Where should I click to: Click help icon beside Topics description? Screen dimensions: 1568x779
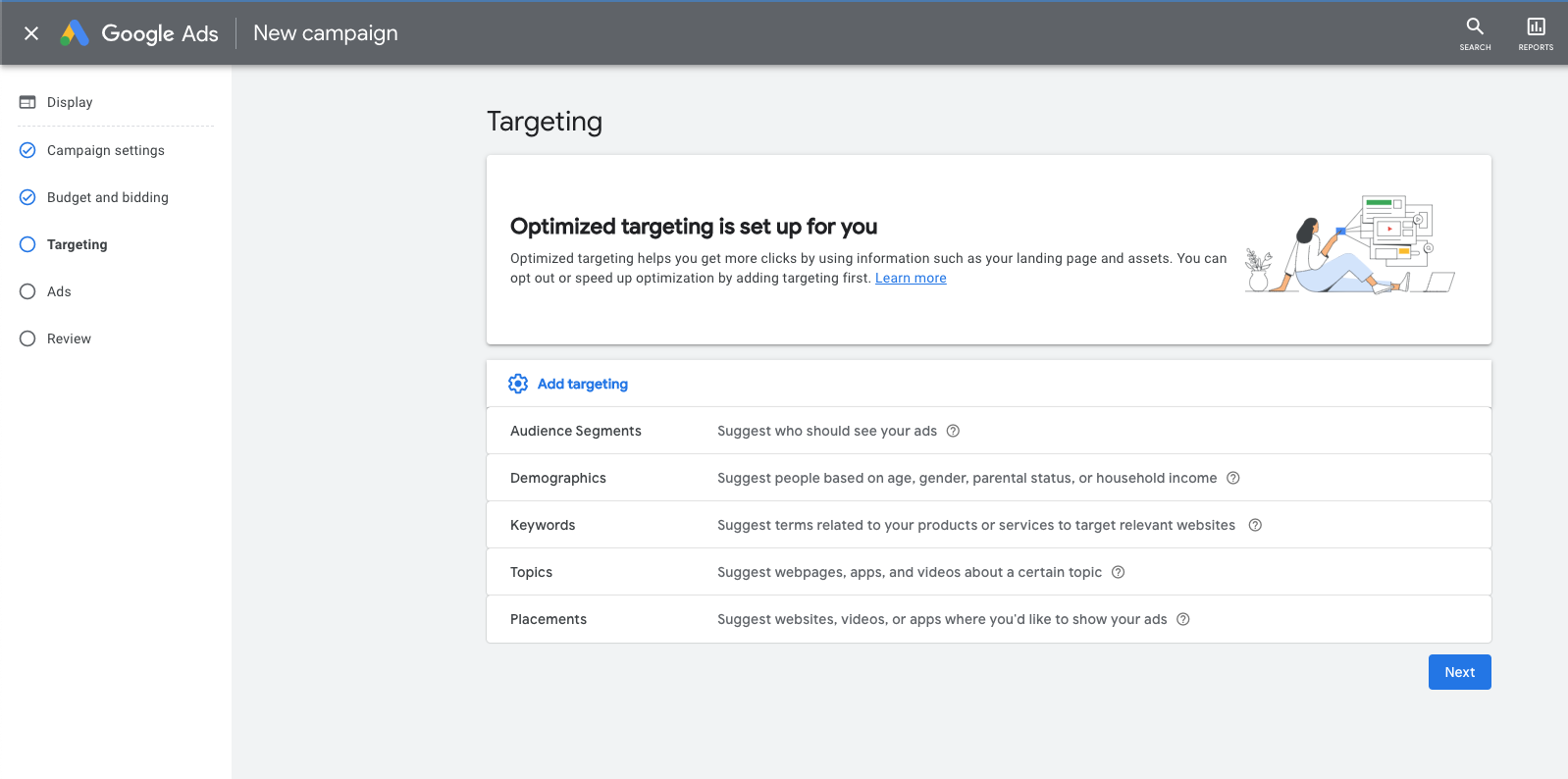coord(1118,572)
